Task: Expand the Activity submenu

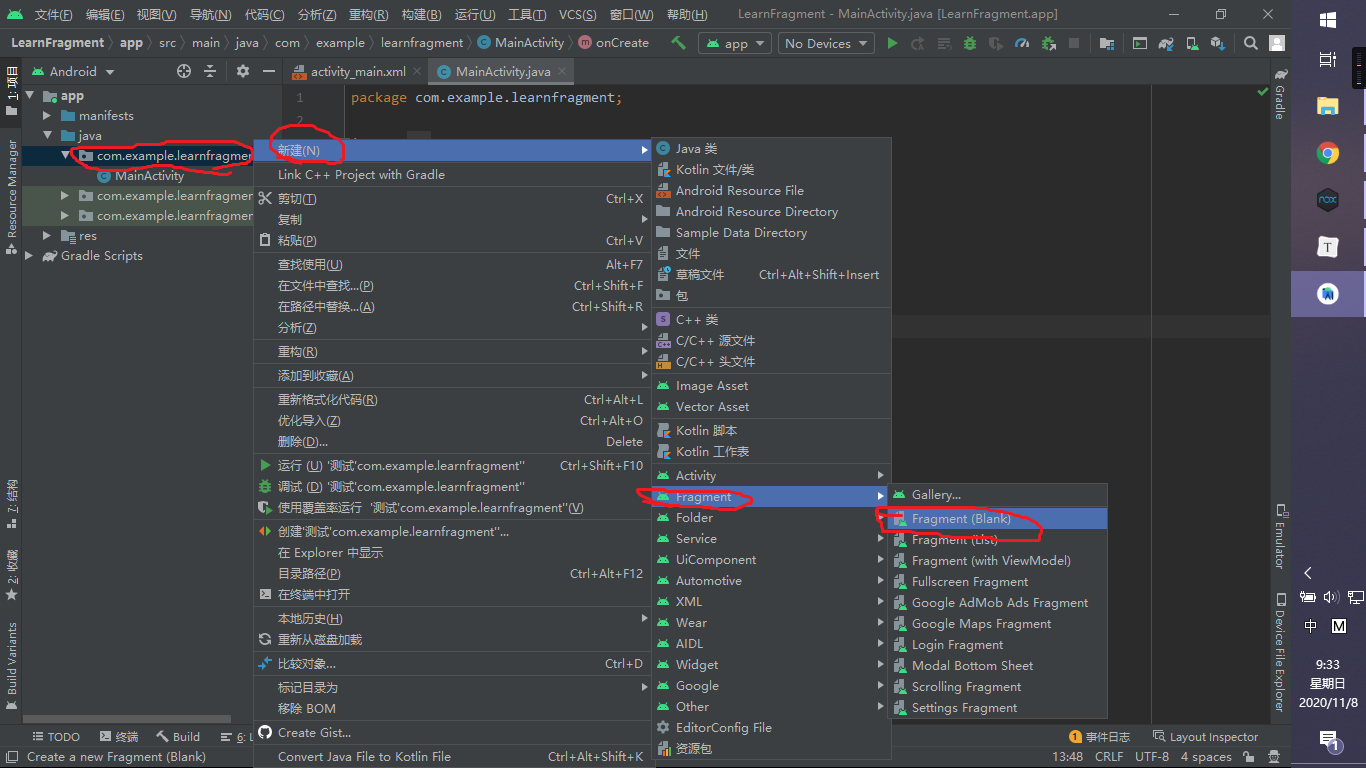Action: click(770, 475)
